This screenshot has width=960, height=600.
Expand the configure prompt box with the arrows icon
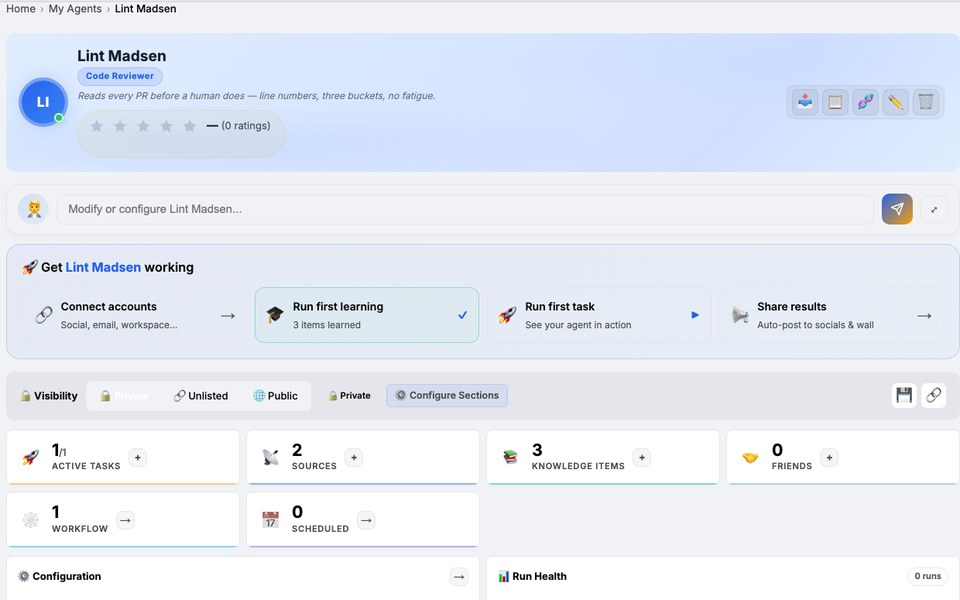pos(934,209)
